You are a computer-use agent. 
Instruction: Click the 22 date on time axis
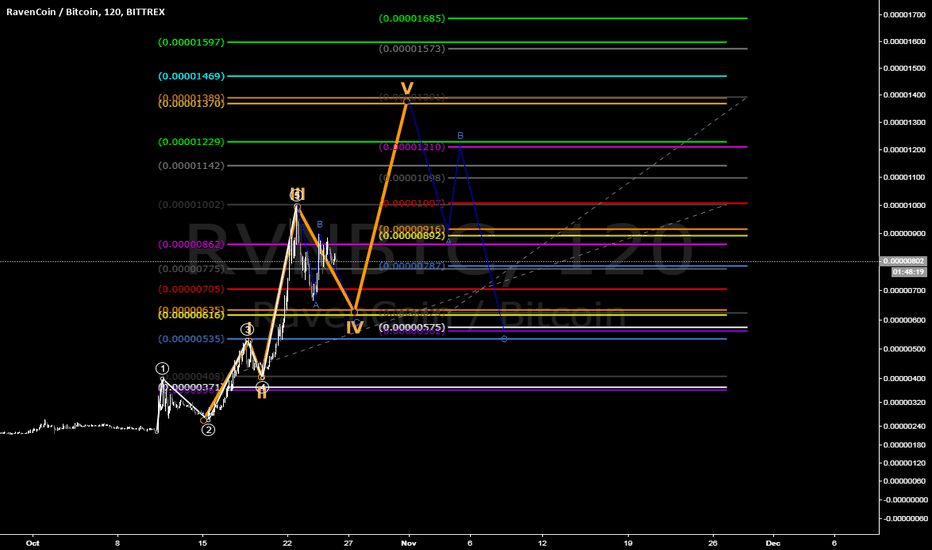pyautogui.click(x=288, y=543)
